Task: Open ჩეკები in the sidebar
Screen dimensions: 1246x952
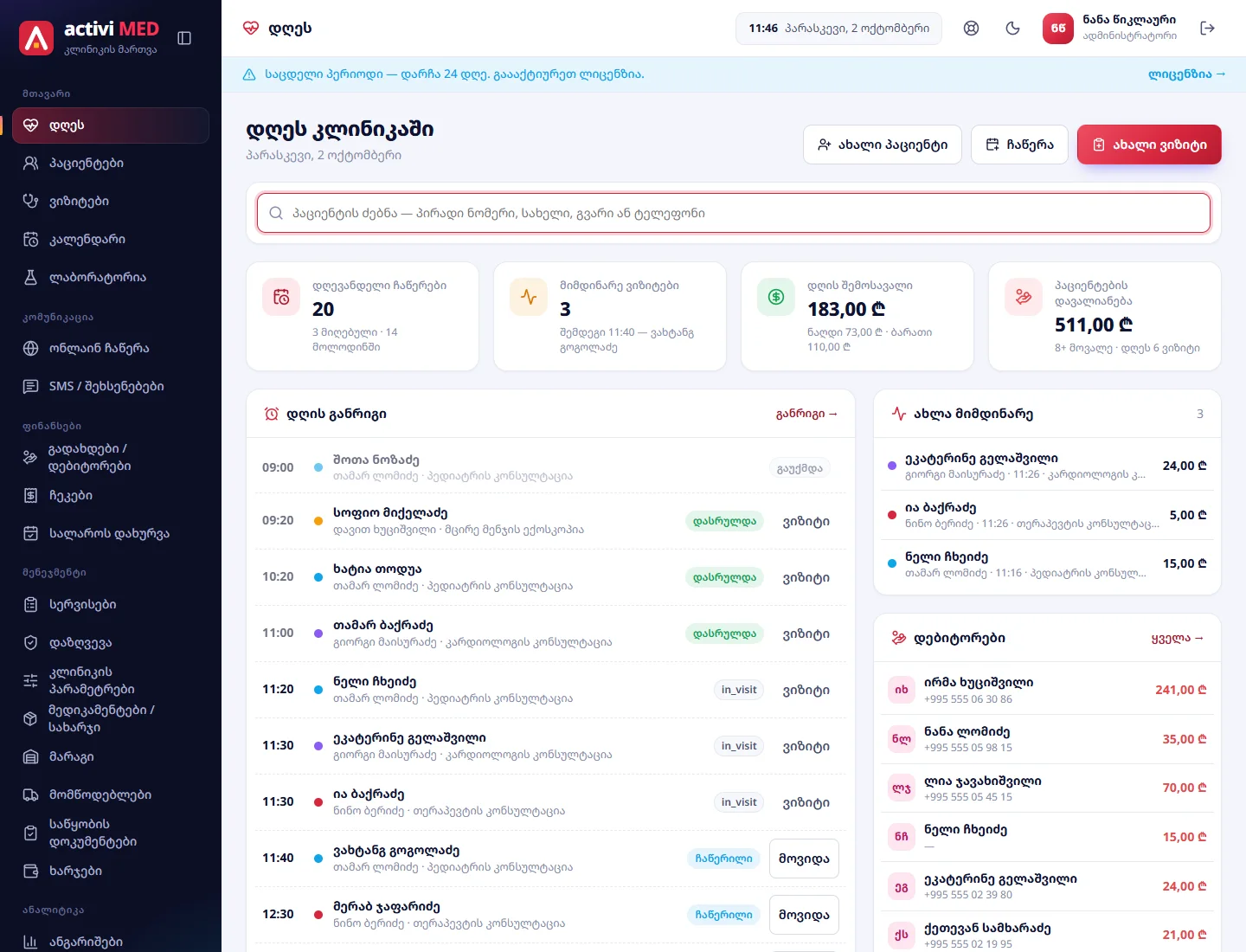Action: pyautogui.click(x=111, y=496)
